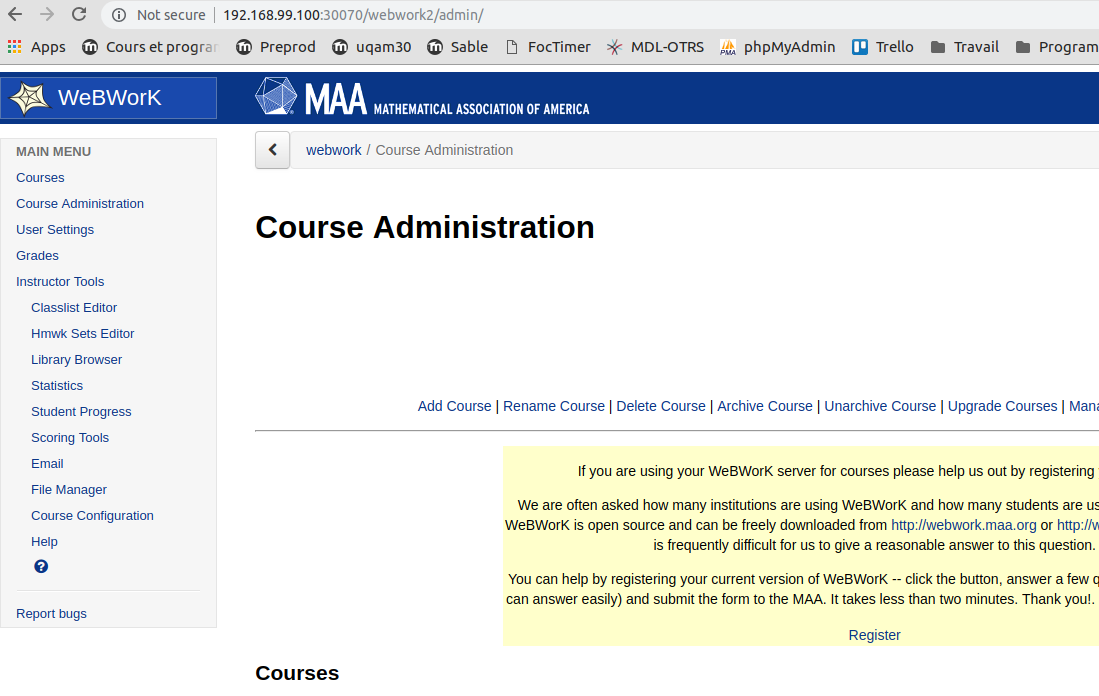Viewport: 1099px width, 696px height.
Task: Open Instructor Tools menu item
Action: point(60,281)
